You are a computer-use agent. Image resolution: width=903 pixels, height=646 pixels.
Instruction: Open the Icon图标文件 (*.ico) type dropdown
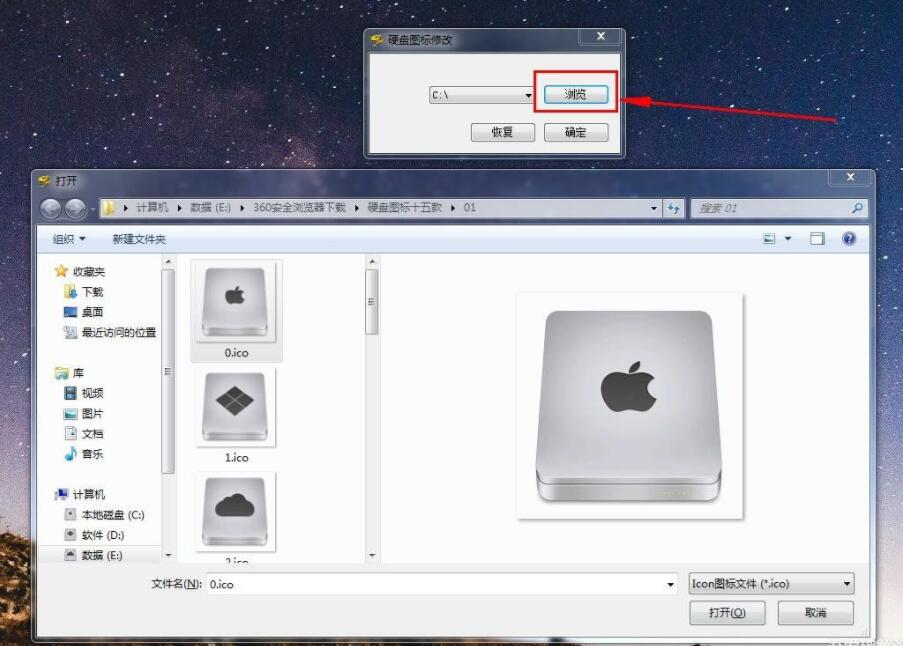(x=771, y=584)
